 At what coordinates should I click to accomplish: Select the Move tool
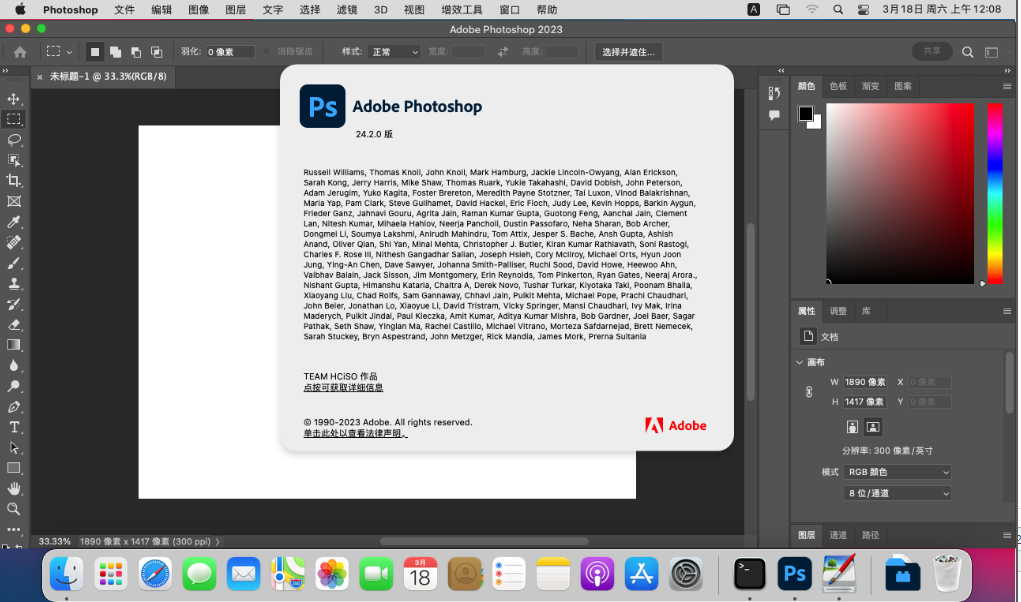tap(14, 99)
